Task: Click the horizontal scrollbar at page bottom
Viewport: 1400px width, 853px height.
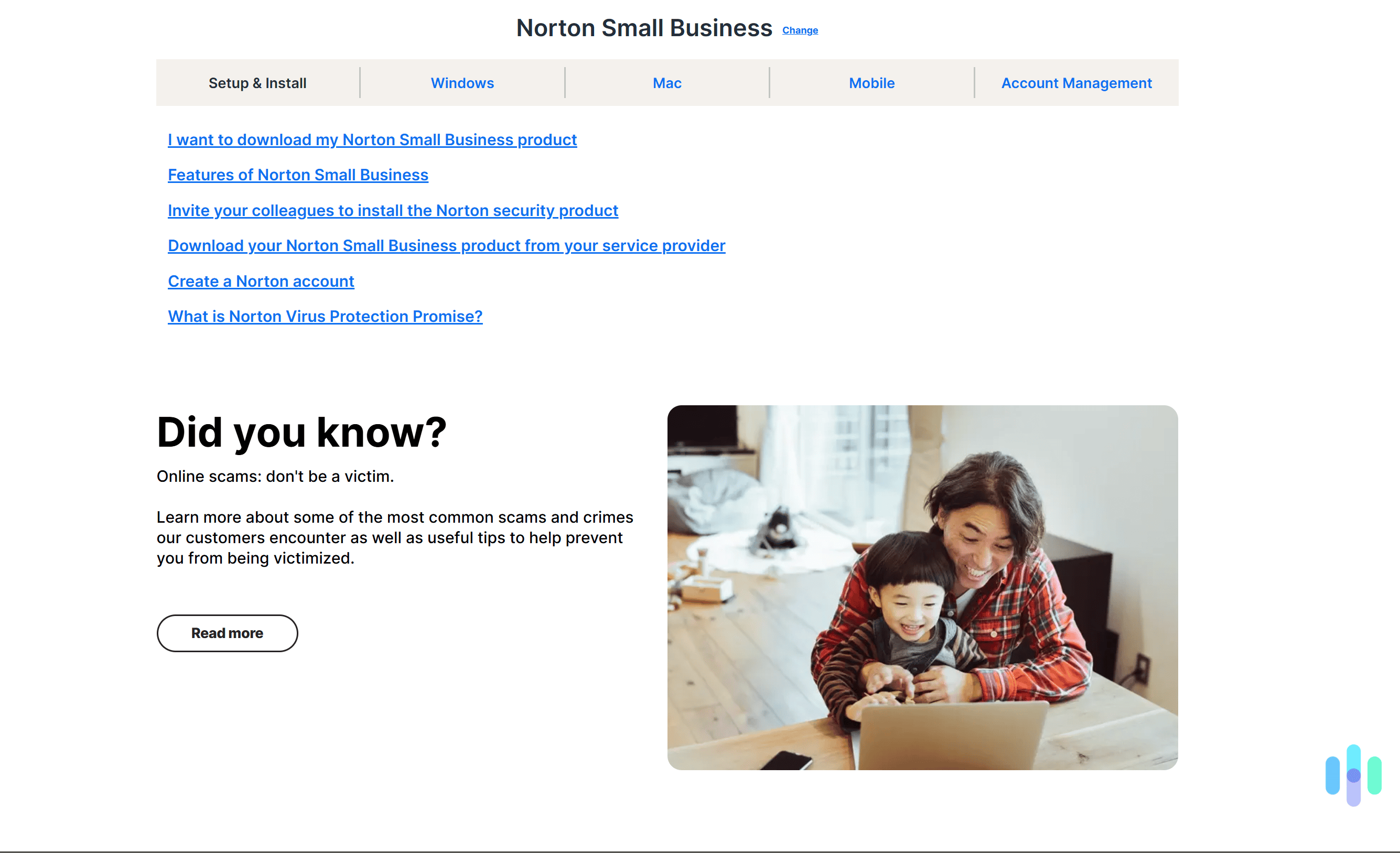Action: point(700,848)
